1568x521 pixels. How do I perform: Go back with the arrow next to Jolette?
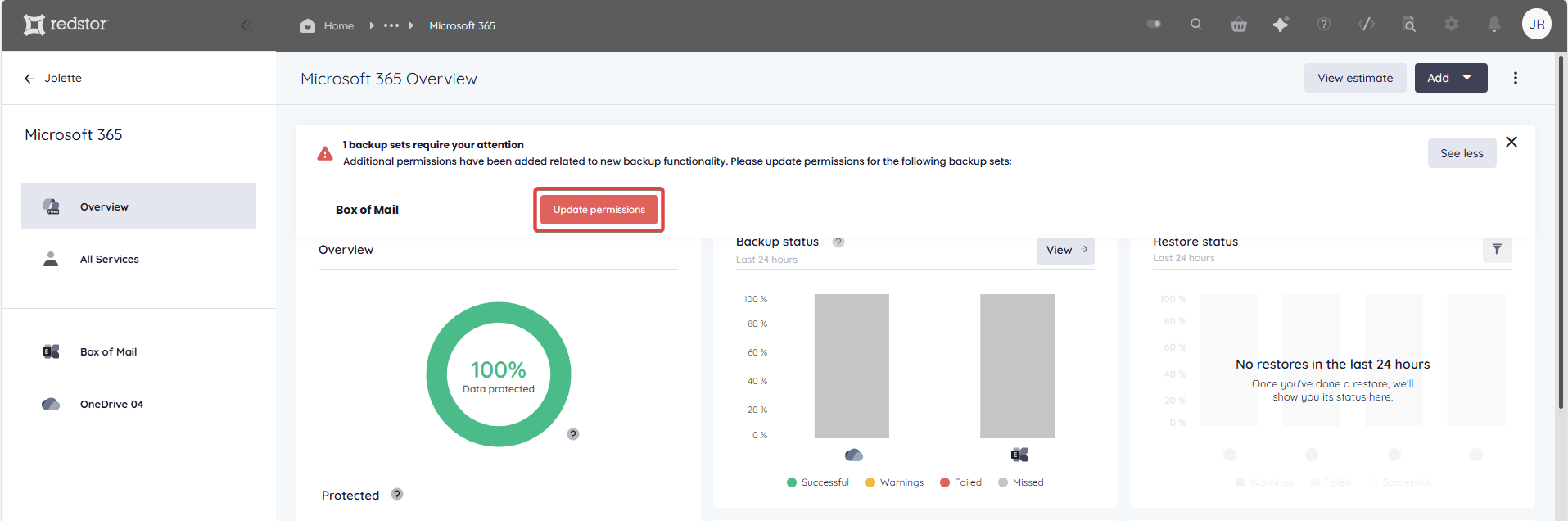point(29,78)
